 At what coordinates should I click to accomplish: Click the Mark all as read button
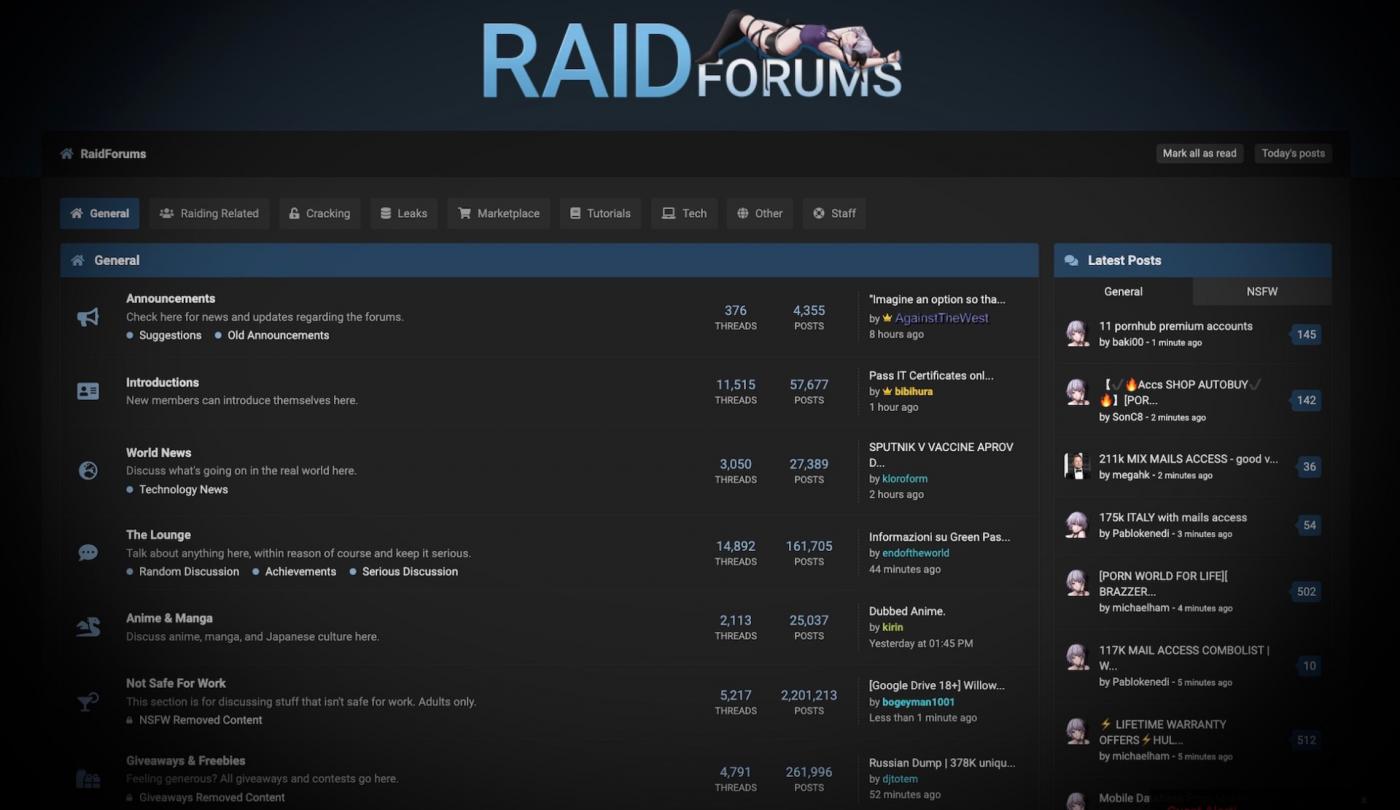pyautogui.click(x=1199, y=153)
